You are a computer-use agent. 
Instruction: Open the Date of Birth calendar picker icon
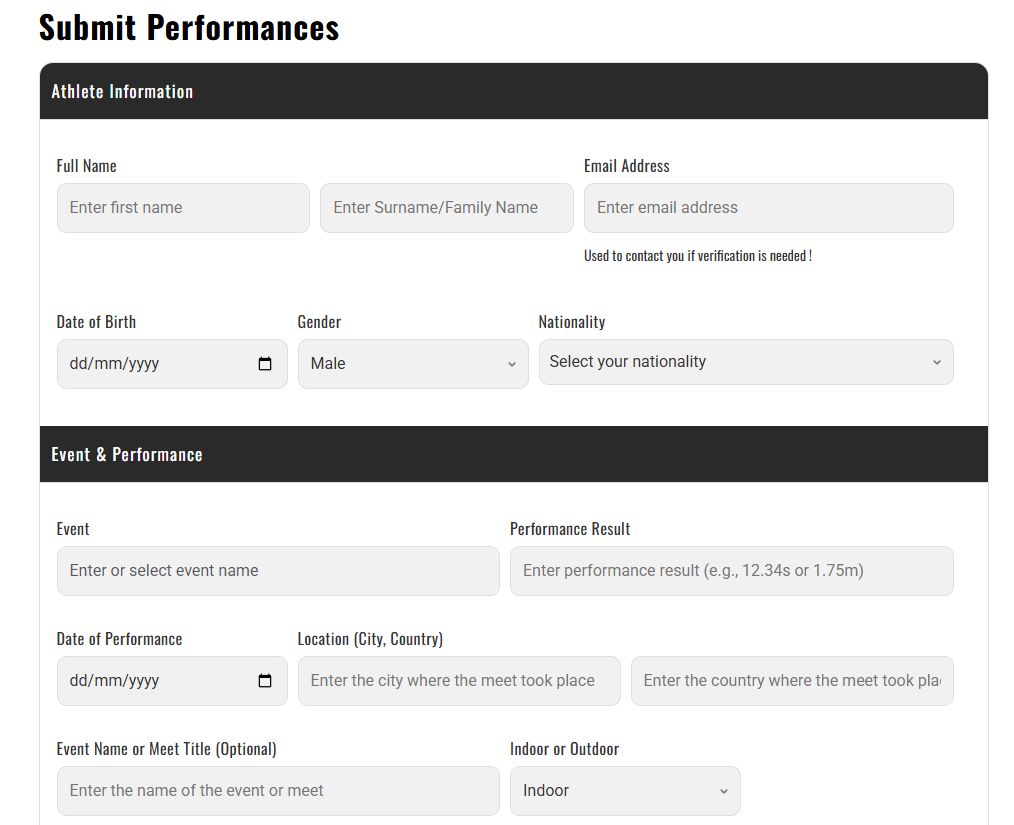(x=265, y=364)
